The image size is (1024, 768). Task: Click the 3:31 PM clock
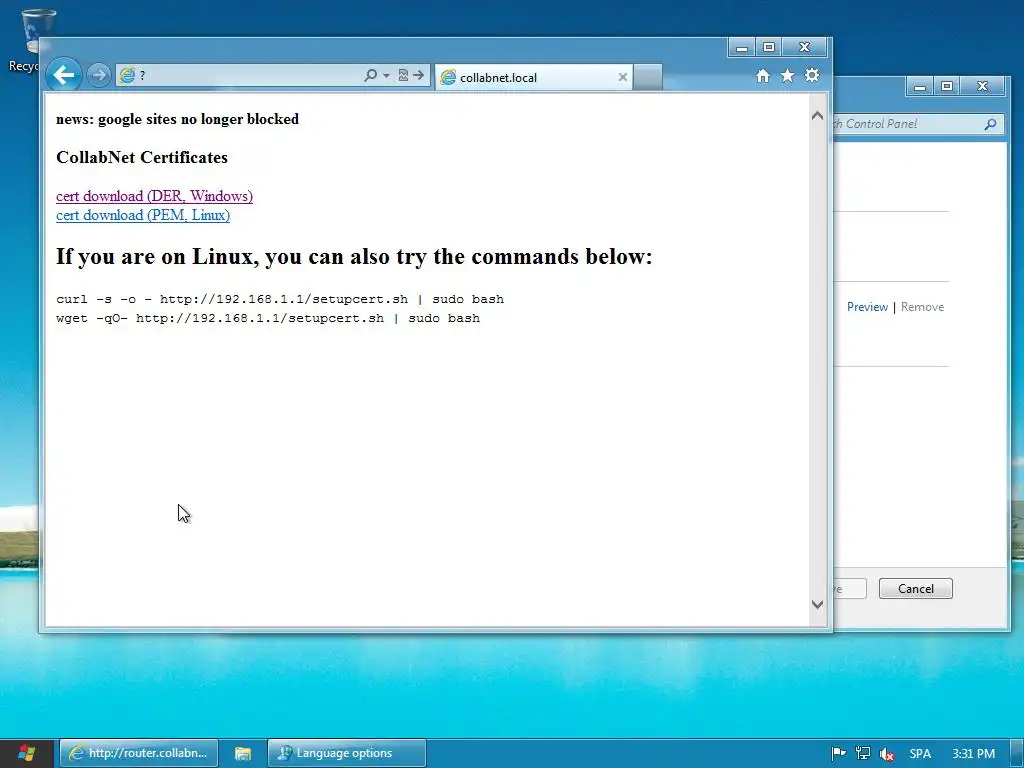tap(973, 754)
